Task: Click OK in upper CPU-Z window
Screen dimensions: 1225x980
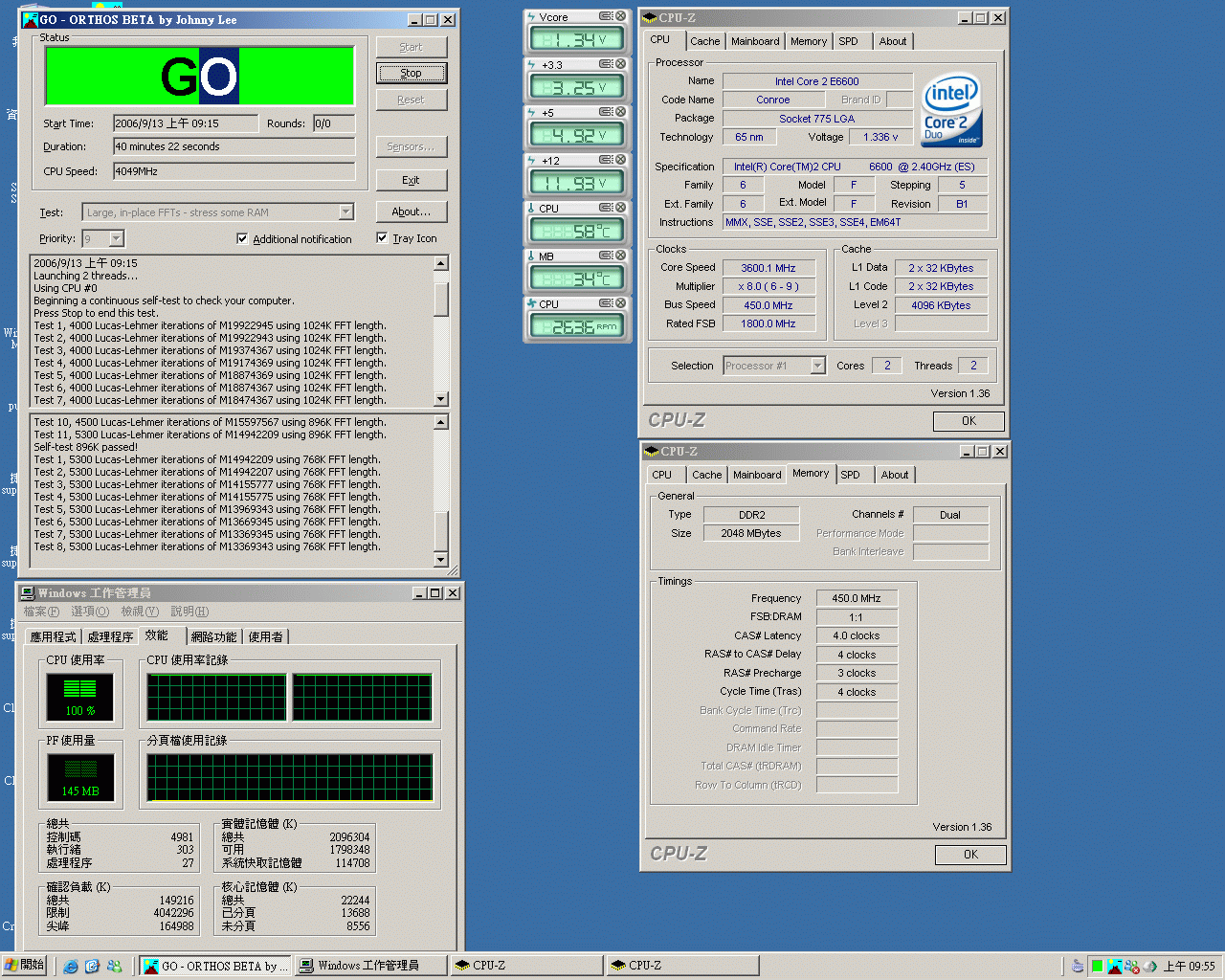Action: (x=969, y=421)
